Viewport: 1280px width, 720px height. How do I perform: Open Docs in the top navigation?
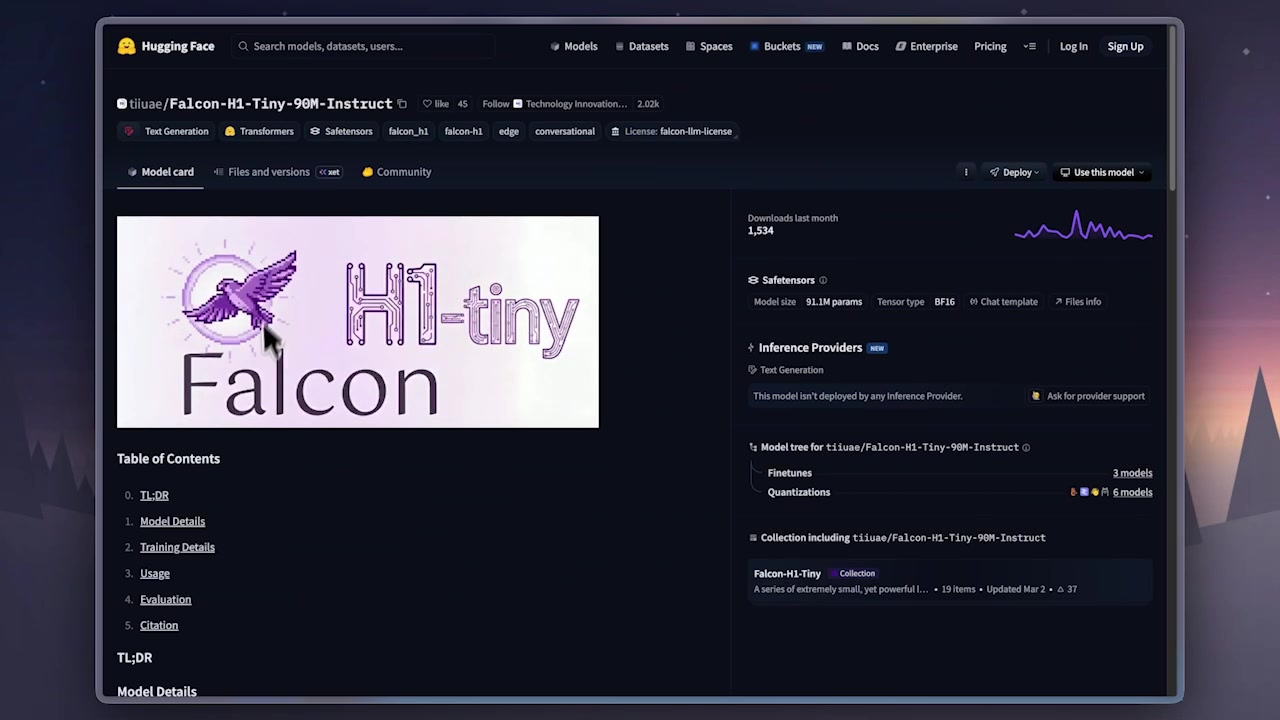pos(860,46)
